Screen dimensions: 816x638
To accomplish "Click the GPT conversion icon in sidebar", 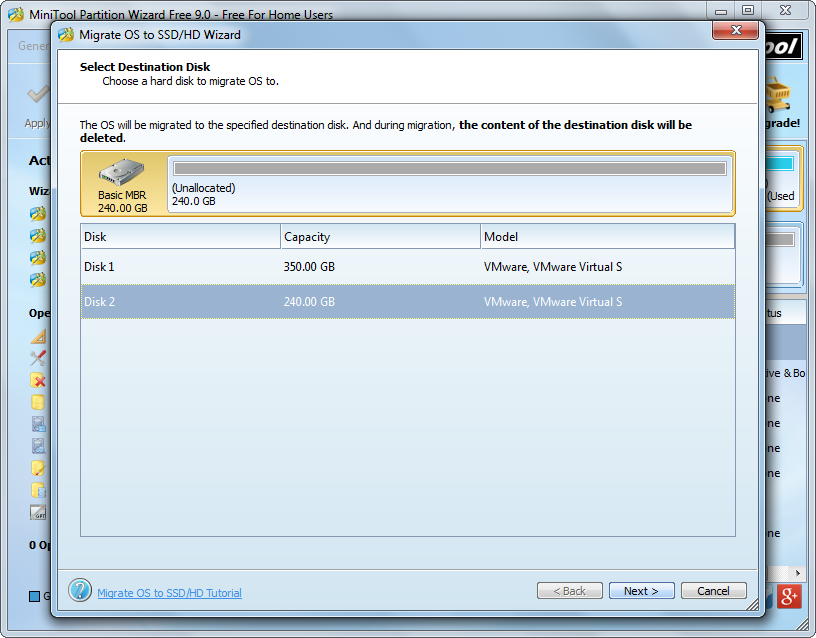I will 38,512.
